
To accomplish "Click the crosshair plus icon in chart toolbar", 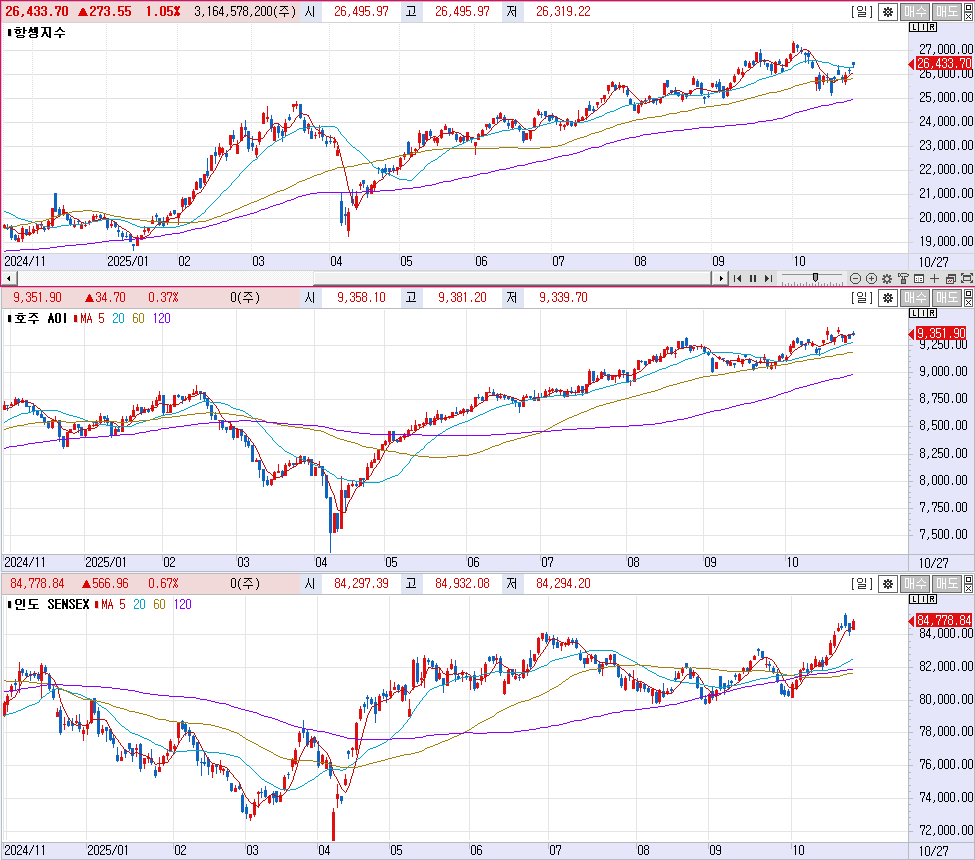I will coord(935,279).
